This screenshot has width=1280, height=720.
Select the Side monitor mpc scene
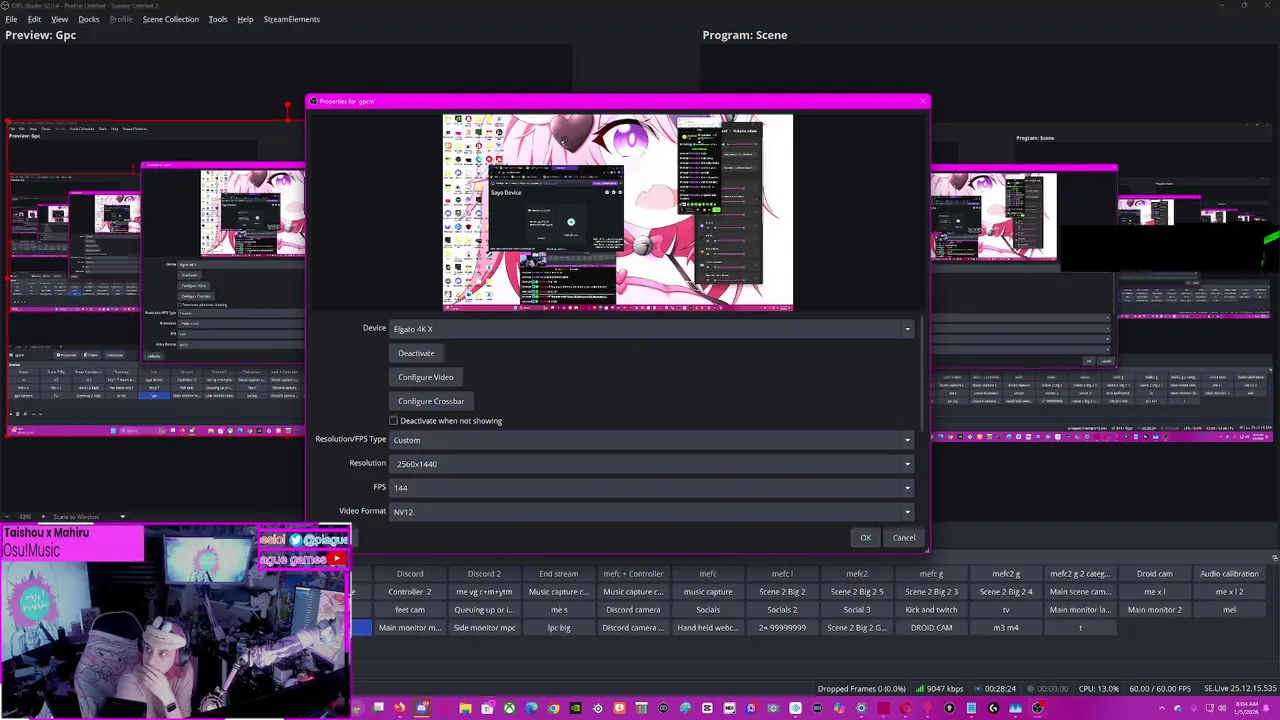pos(484,628)
